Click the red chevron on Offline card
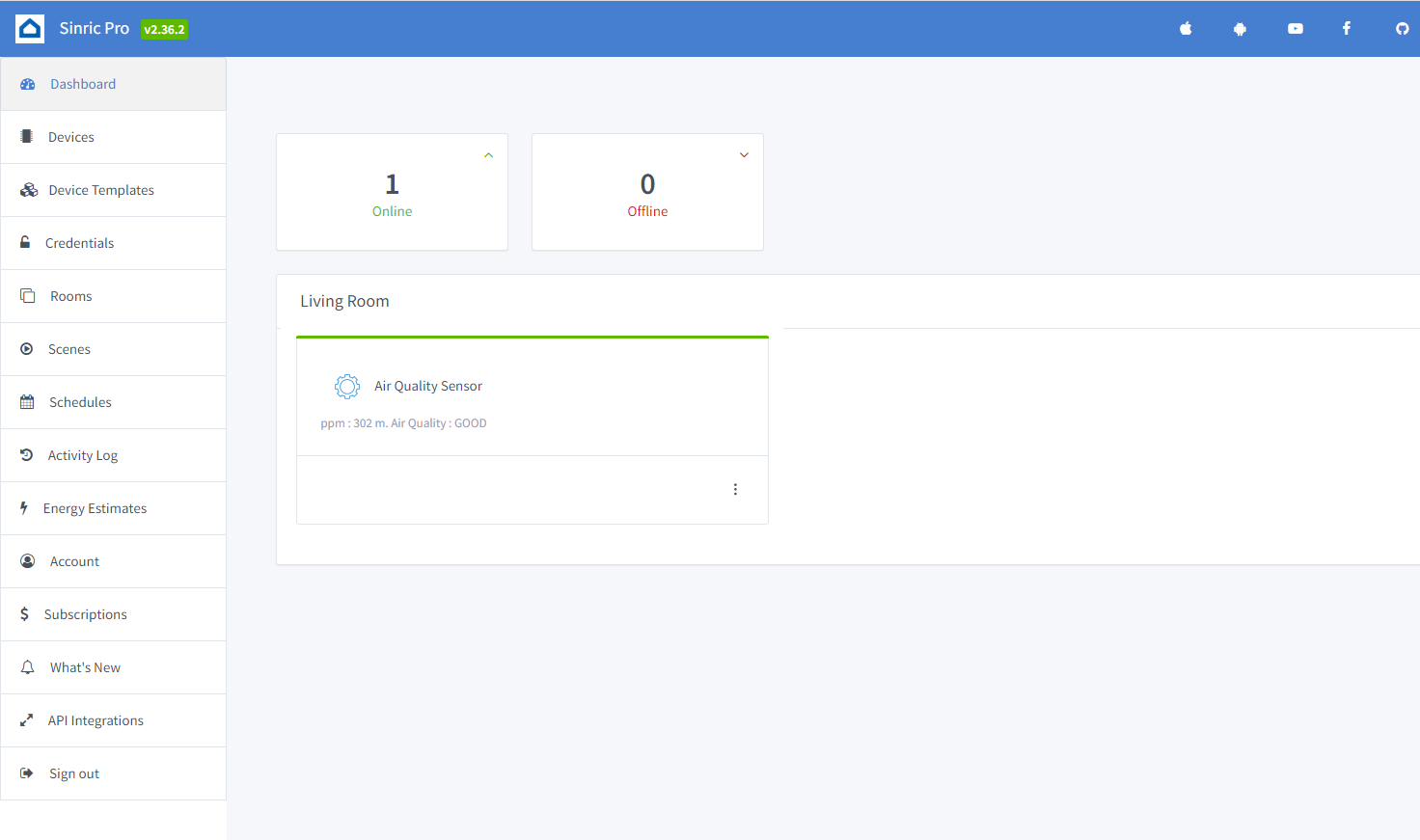Screen dimensions: 1420x840 point(744,155)
